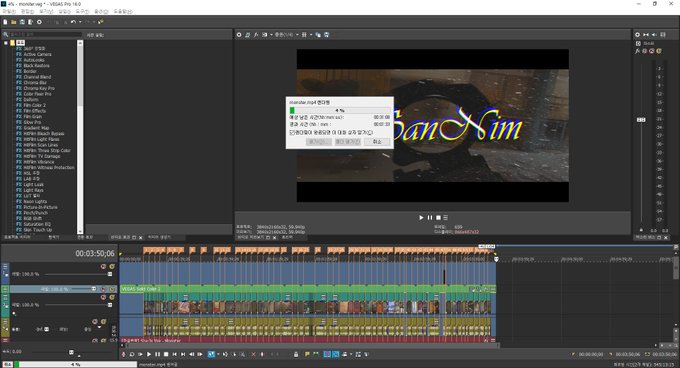Mute the yellow audio track

tap(95, 322)
